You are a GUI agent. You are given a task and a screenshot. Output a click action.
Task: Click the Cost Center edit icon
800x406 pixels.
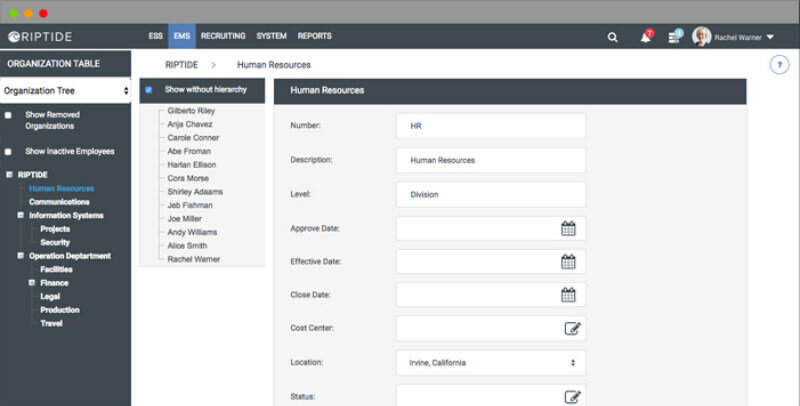572,328
